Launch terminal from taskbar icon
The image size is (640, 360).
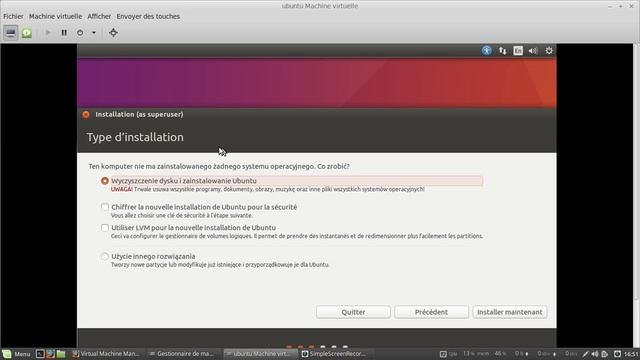40,354
